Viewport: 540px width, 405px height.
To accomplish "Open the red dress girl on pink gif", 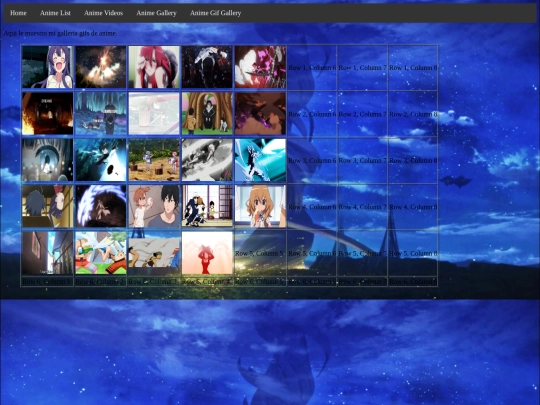I will tap(207, 253).
